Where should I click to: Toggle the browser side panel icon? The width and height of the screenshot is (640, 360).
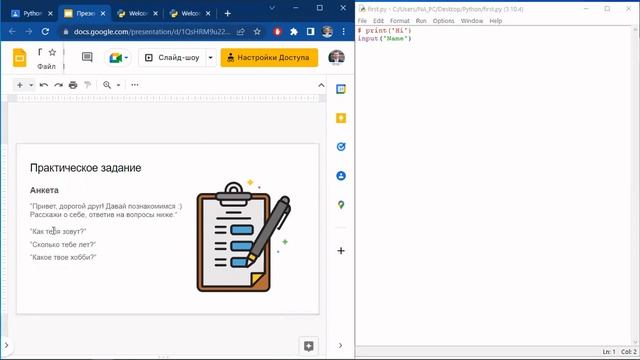click(311, 31)
